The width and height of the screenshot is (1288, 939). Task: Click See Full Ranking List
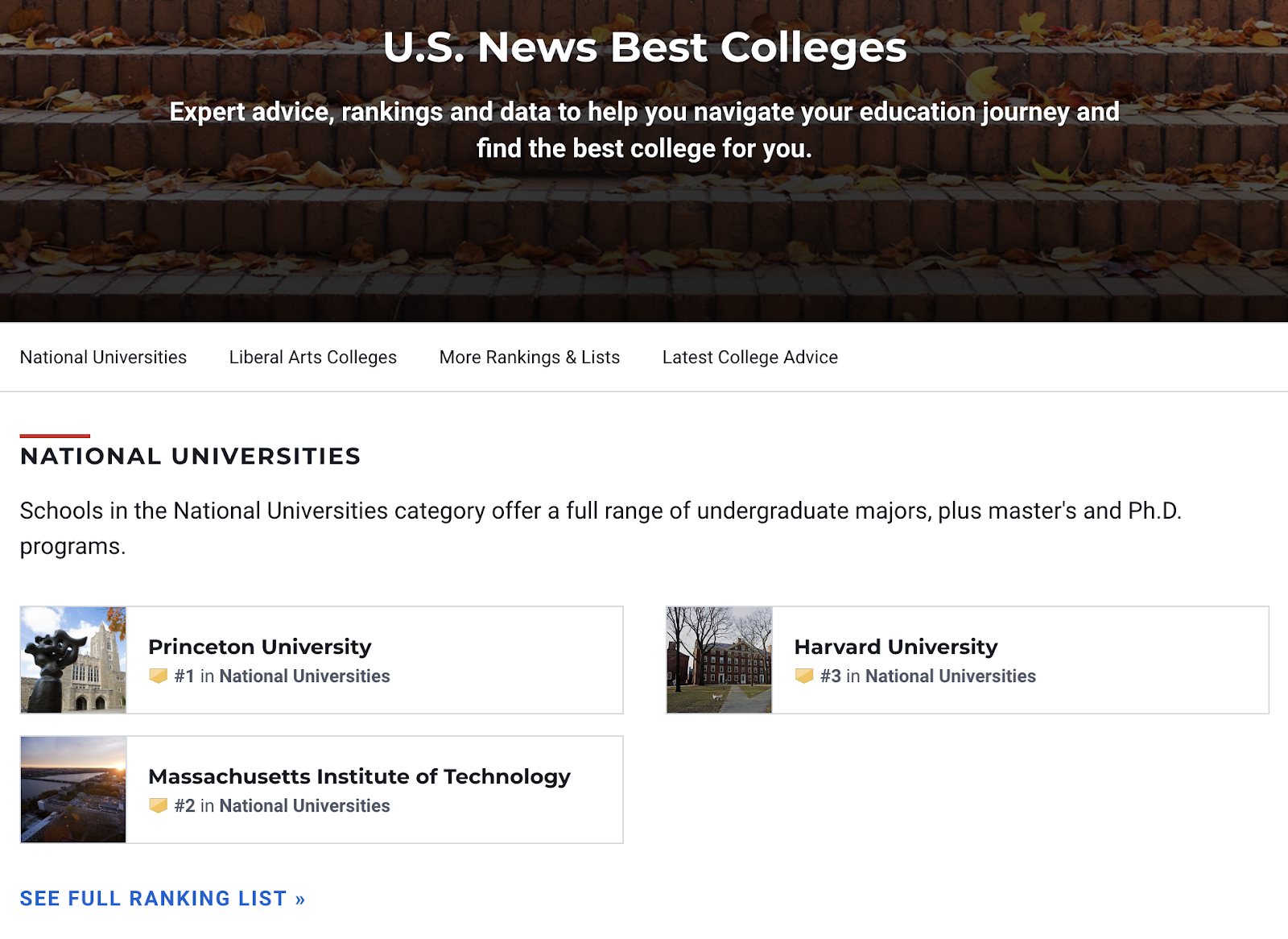163,898
